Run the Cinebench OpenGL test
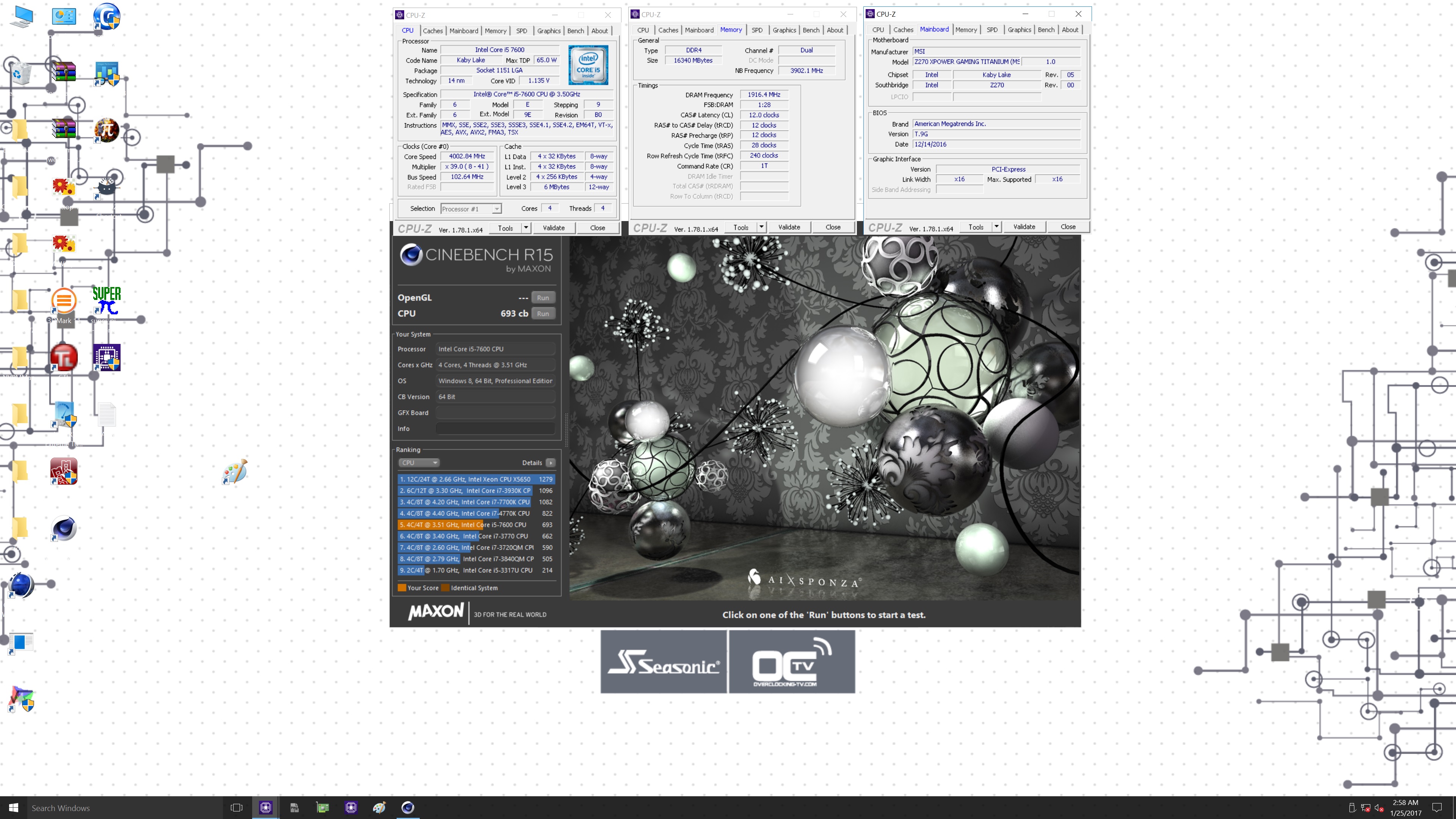 click(543, 298)
